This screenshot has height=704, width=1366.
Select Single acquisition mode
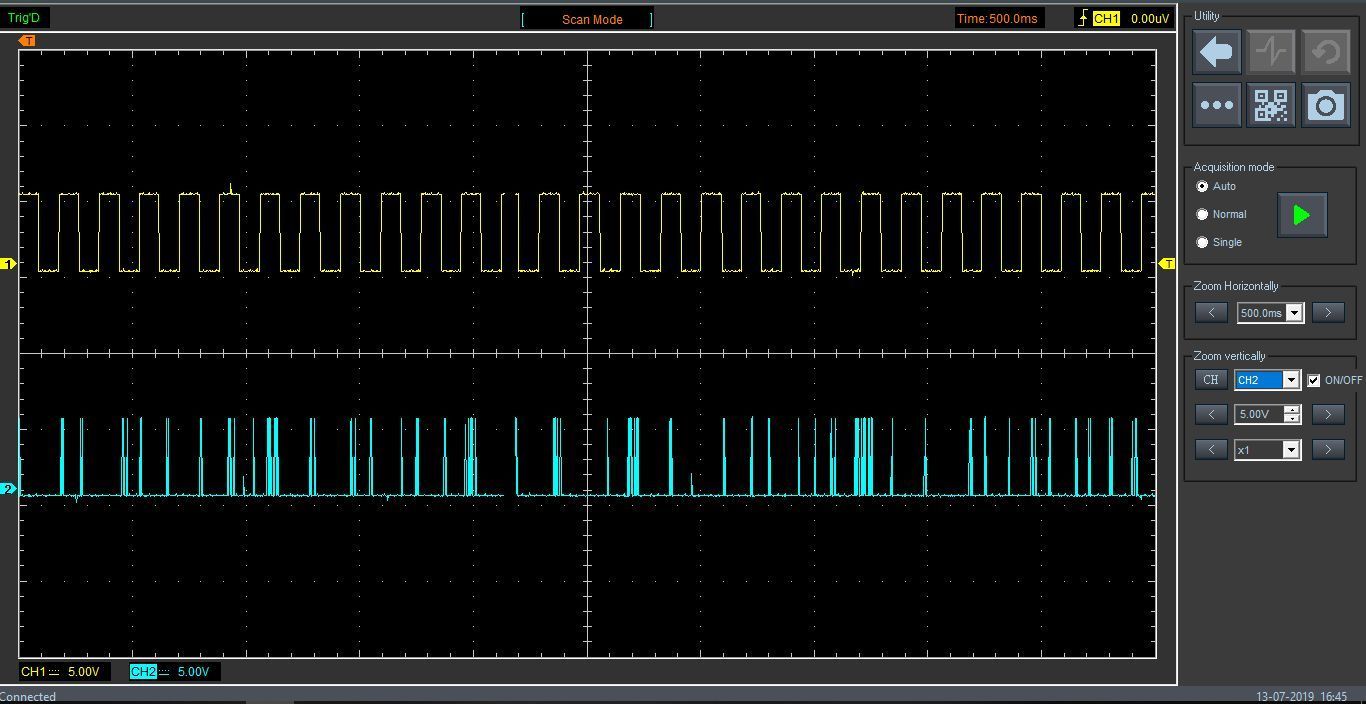(1202, 243)
